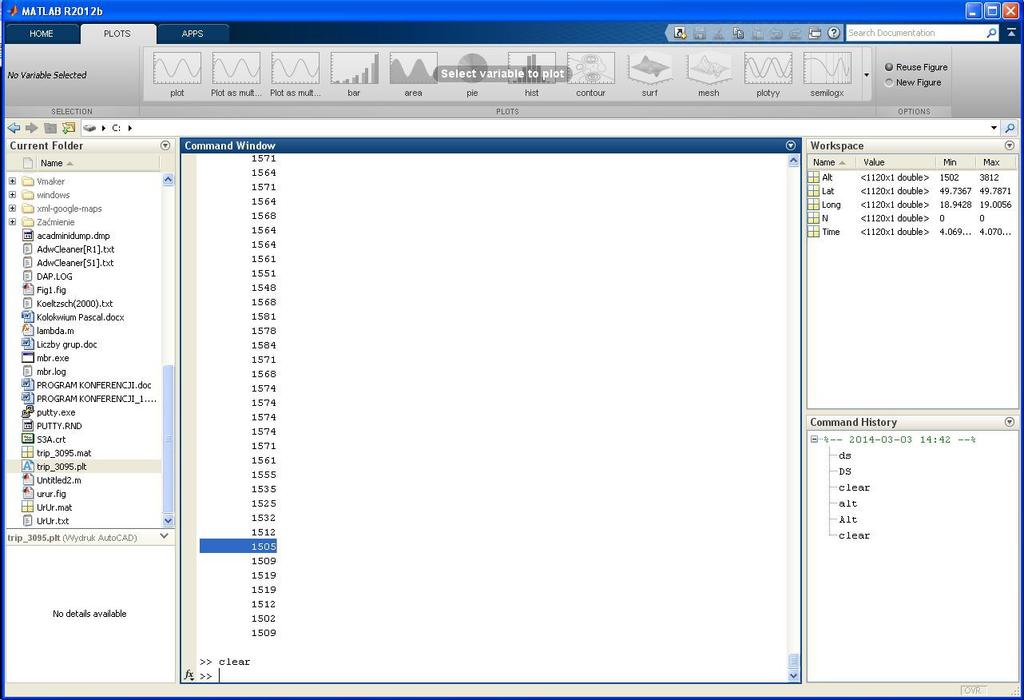The image size is (1024, 700).
Task: Click the Search Documentation field
Action: pyautogui.click(x=915, y=33)
